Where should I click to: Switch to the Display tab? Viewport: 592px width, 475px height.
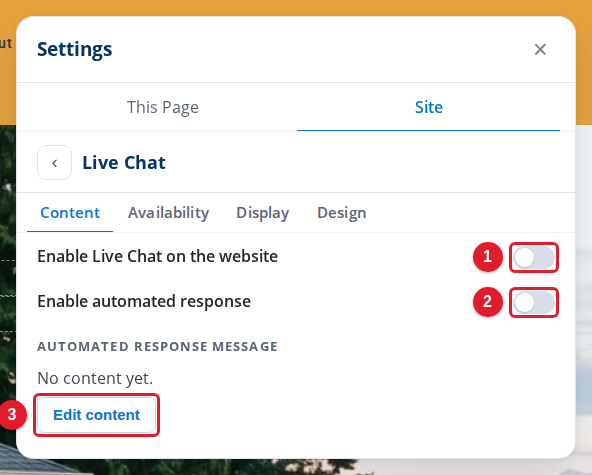(x=263, y=213)
